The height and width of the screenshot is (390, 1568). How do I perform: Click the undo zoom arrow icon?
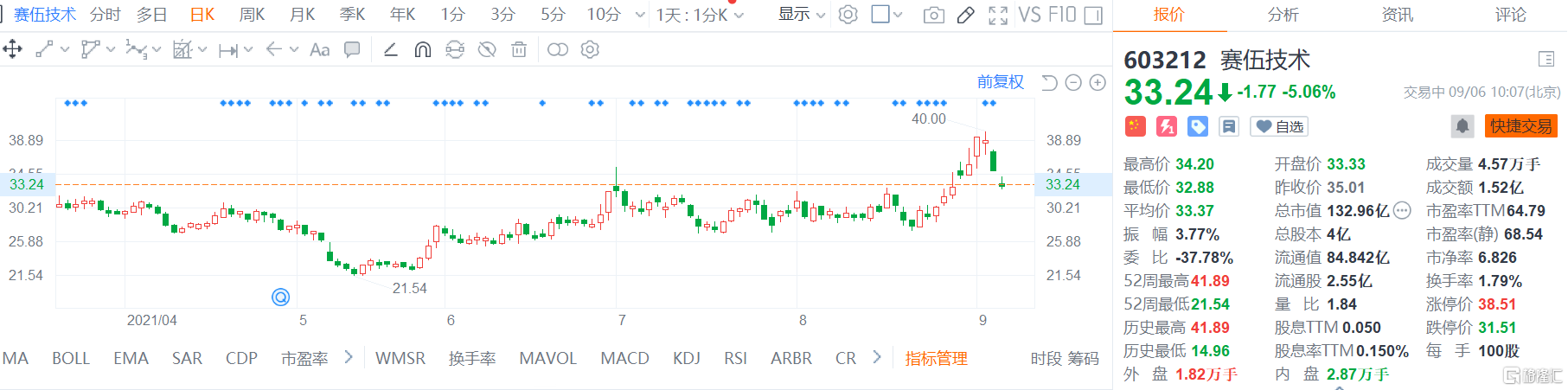(x=1049, y=82)
